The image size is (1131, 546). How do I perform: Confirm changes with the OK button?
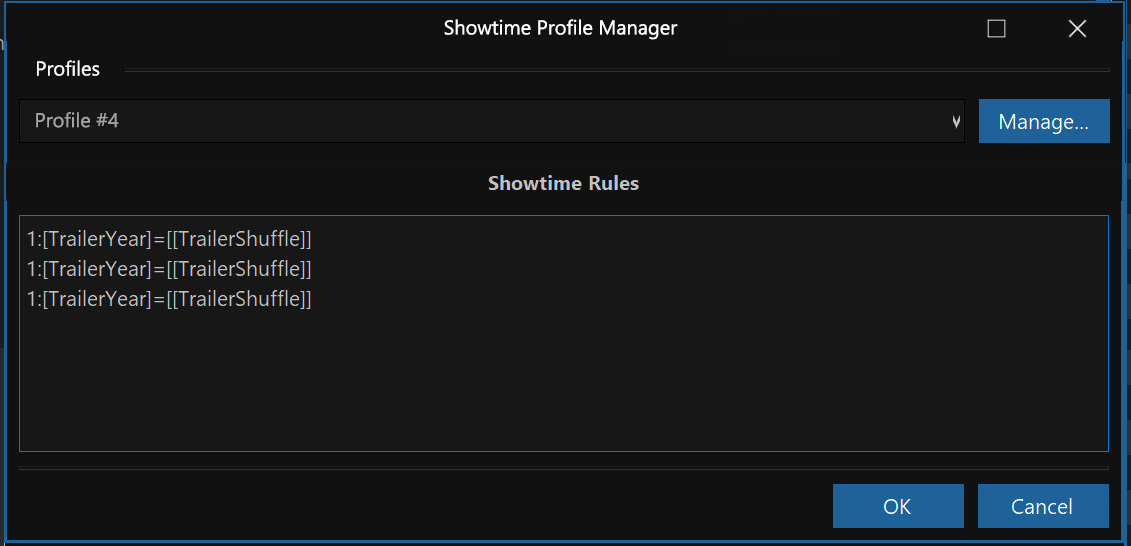click(898, 506)
